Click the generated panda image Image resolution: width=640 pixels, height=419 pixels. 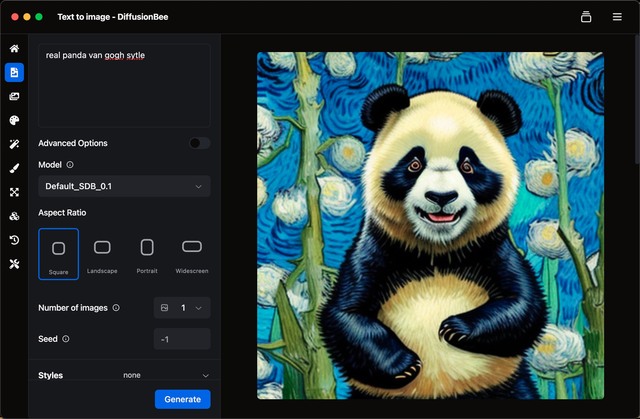(x=431, y=225)
